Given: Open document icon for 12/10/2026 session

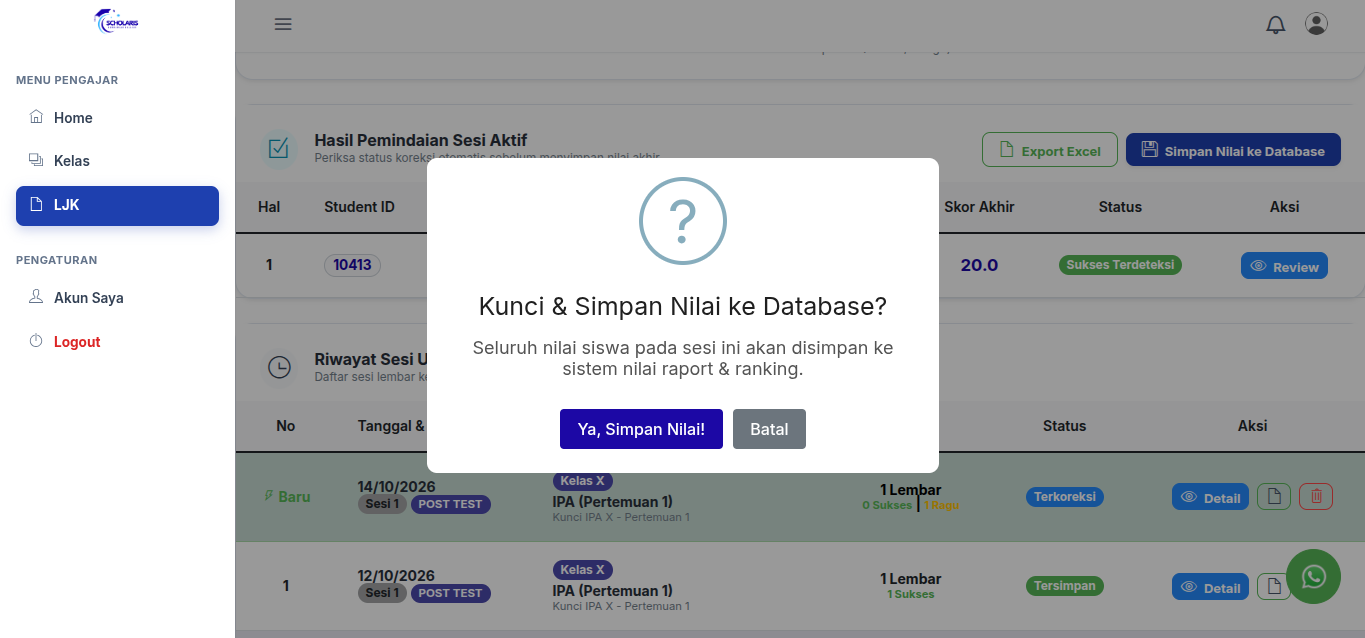Looking at the screenshot, I should (x=1274, y=587).
